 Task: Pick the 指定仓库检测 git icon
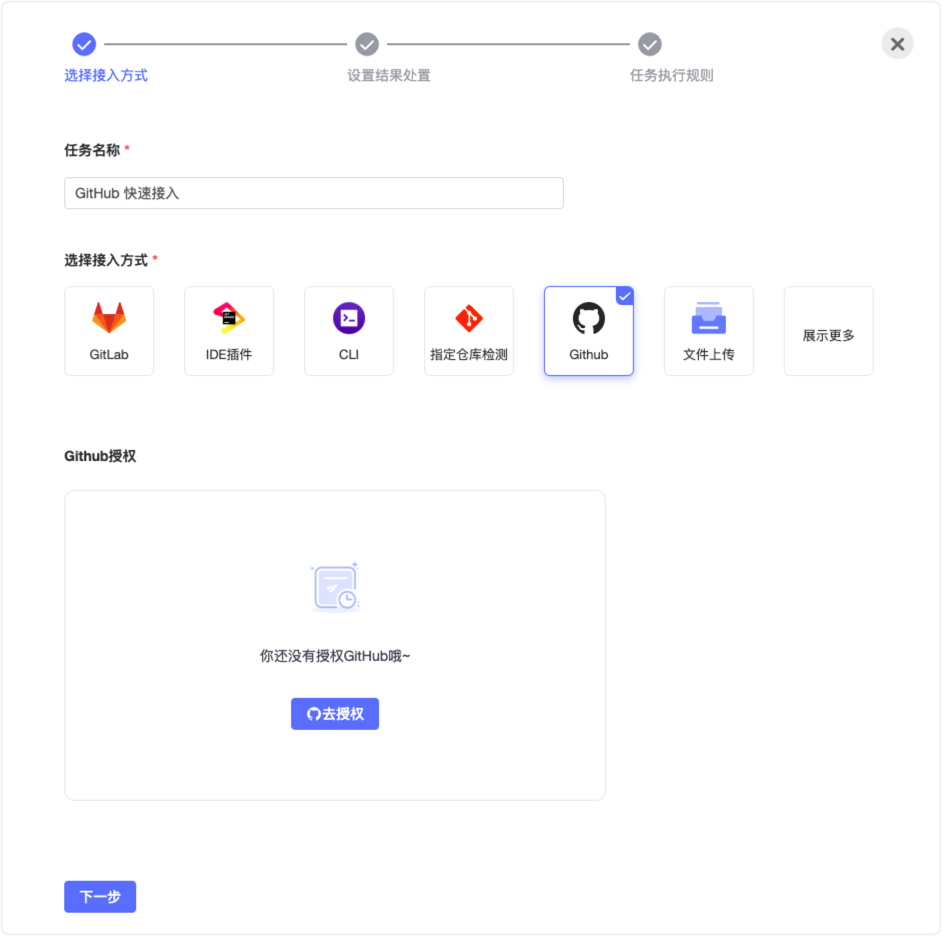click(469, 318)
